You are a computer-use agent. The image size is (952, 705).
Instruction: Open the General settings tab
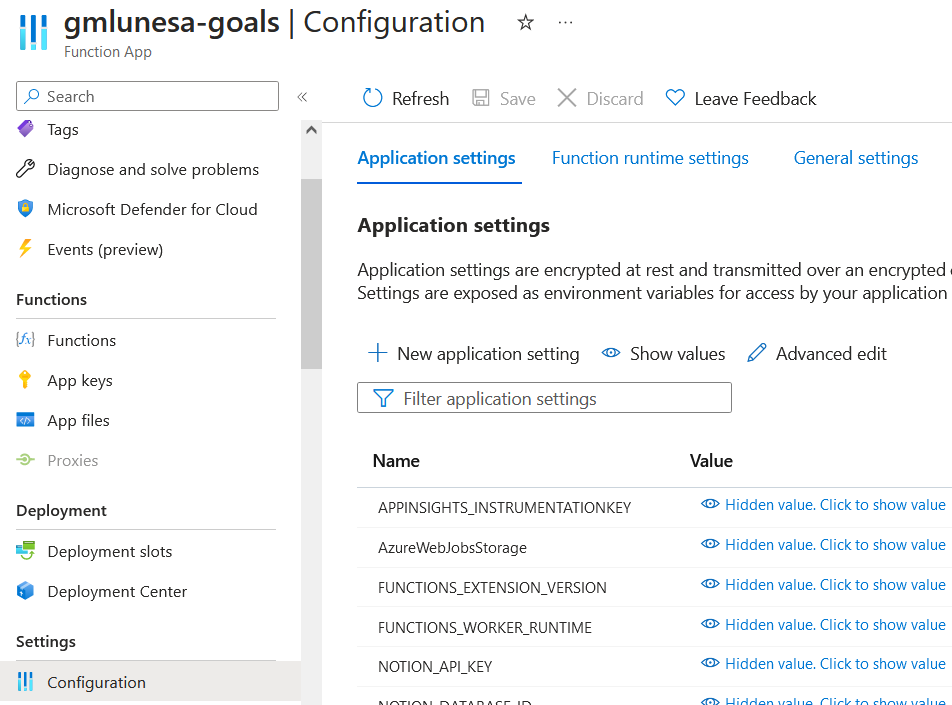coord(856,158)
